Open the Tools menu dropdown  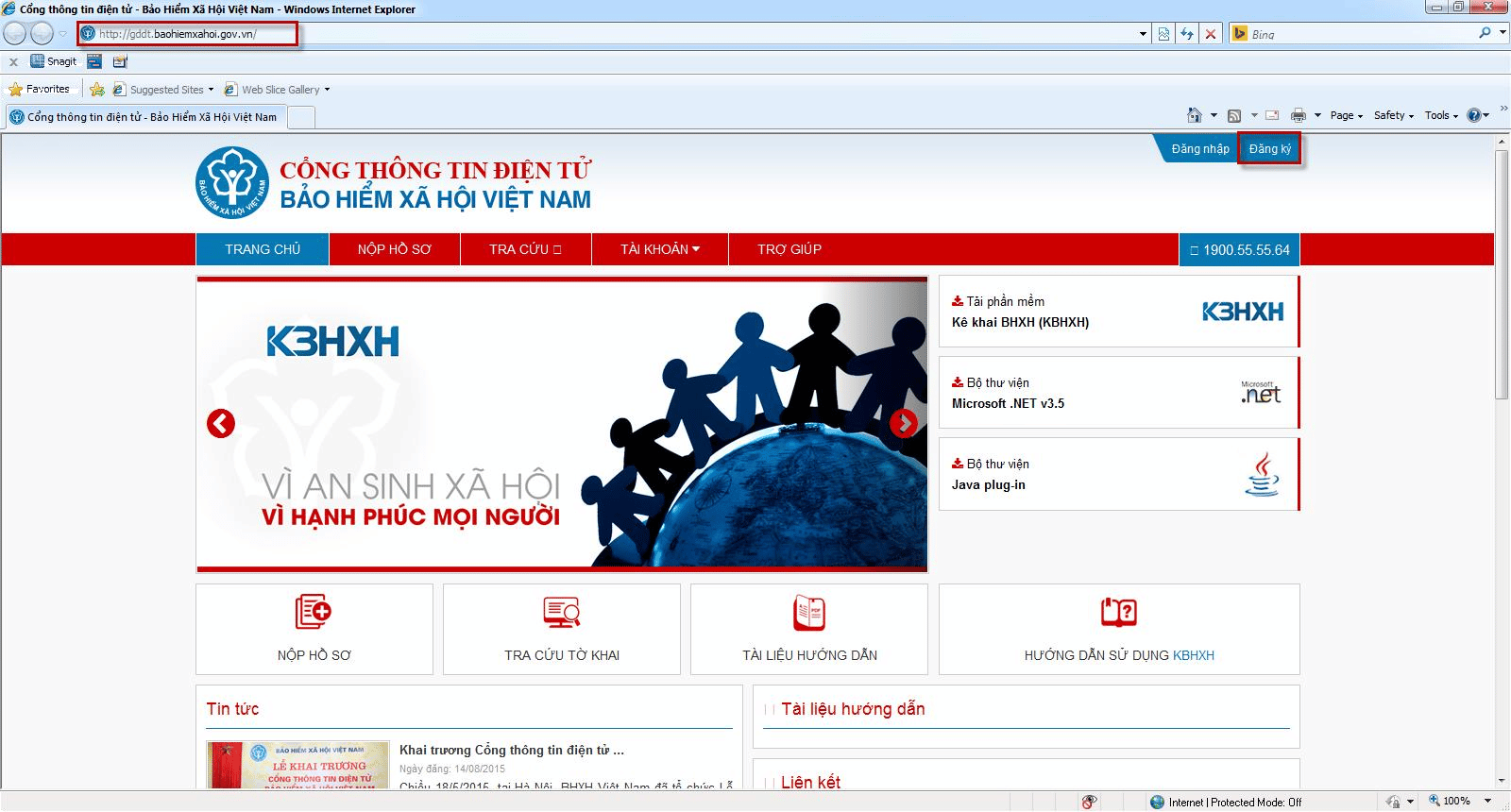(x=1441, y=115)
